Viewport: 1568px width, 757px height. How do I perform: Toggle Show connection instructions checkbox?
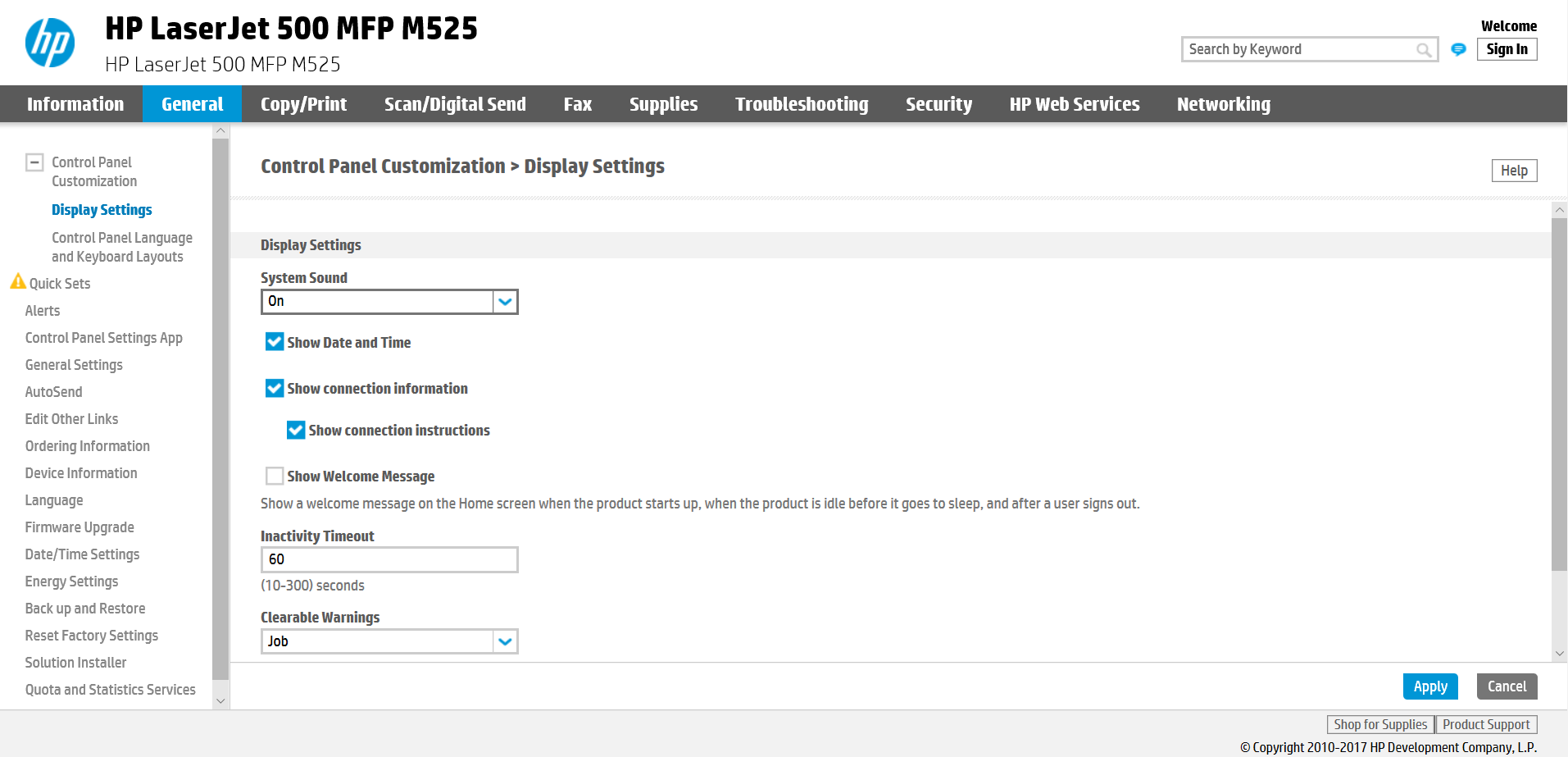pos(296,430)
